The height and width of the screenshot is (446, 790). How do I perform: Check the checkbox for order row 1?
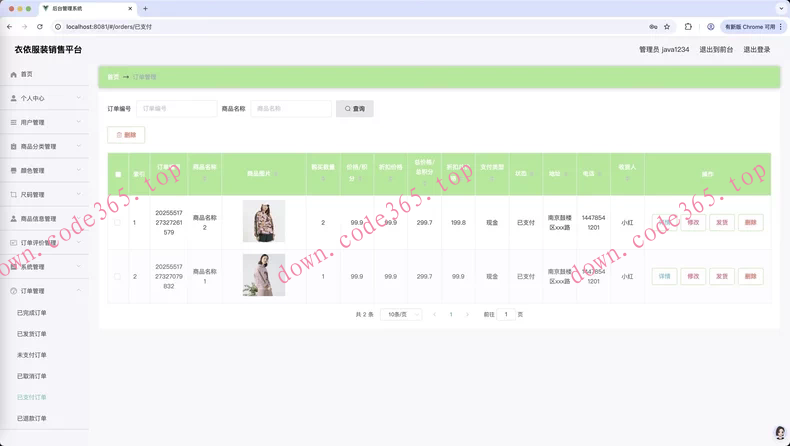117,222
